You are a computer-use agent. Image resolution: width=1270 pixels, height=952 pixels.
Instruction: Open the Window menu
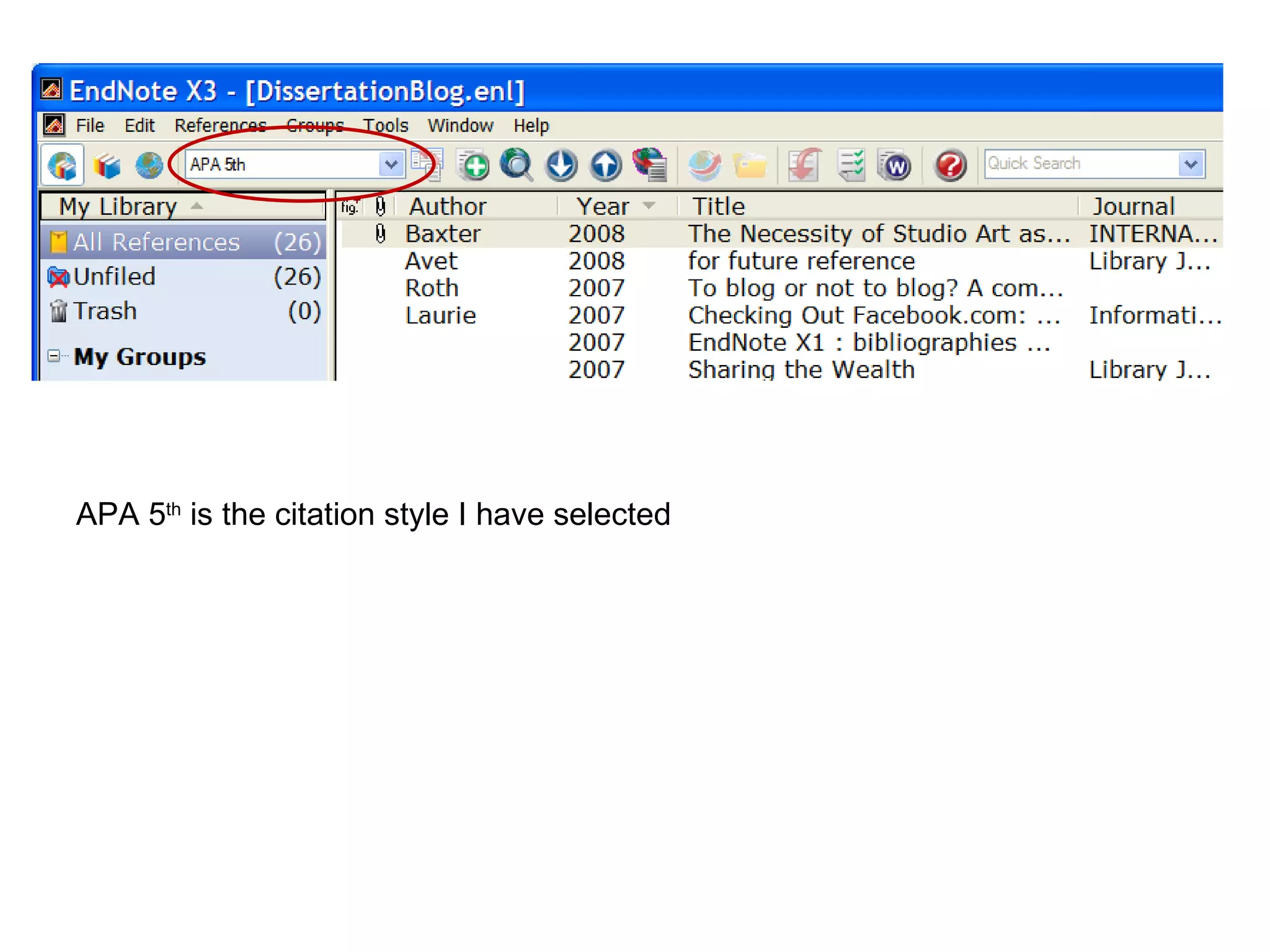[460, 126]
